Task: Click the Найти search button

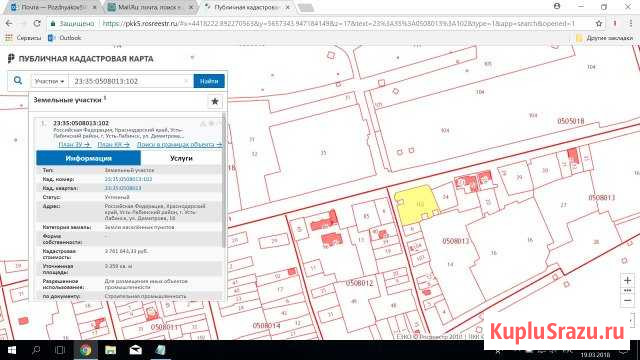Action: pos(209,81)
